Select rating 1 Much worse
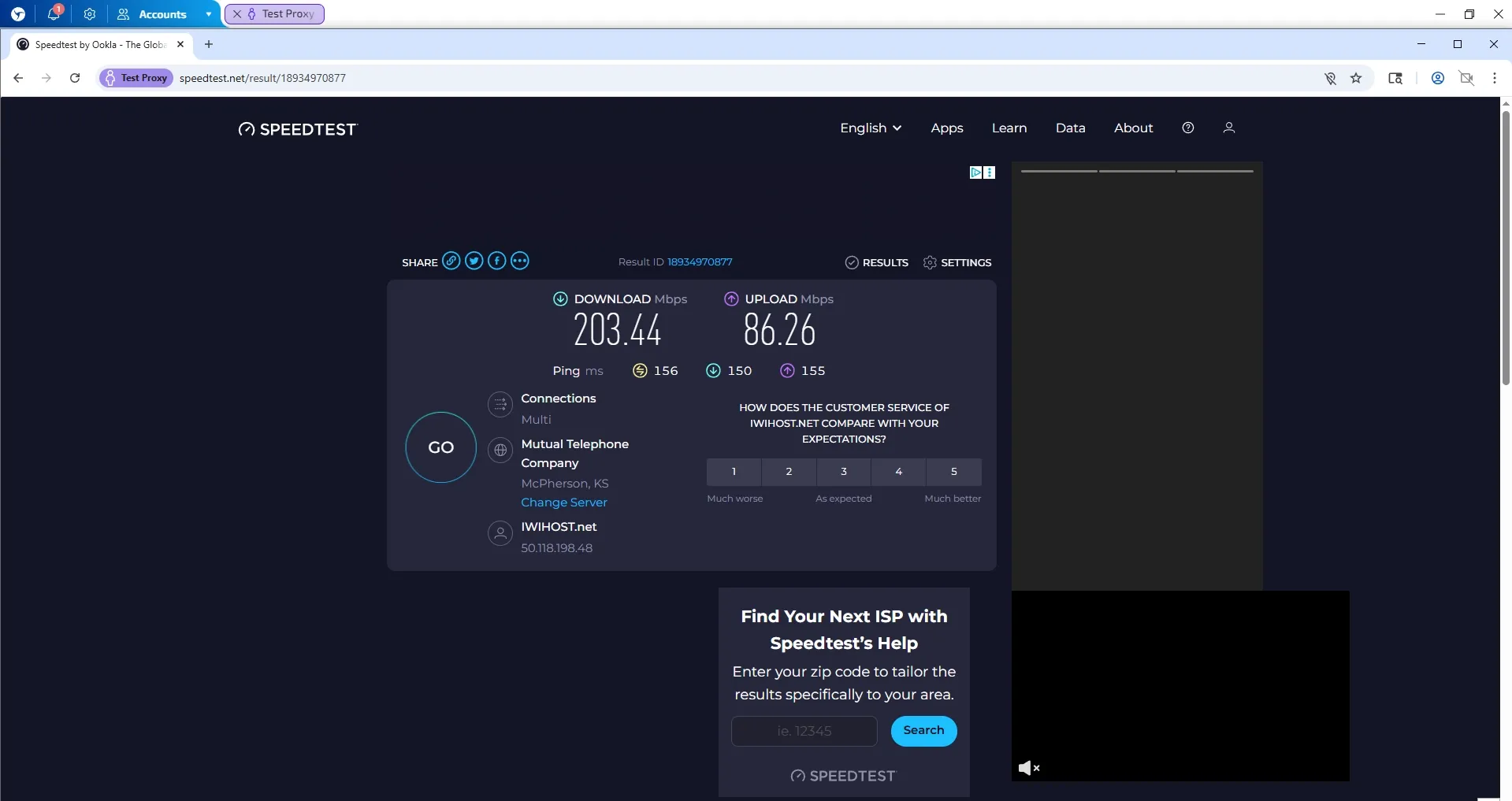 734,472
